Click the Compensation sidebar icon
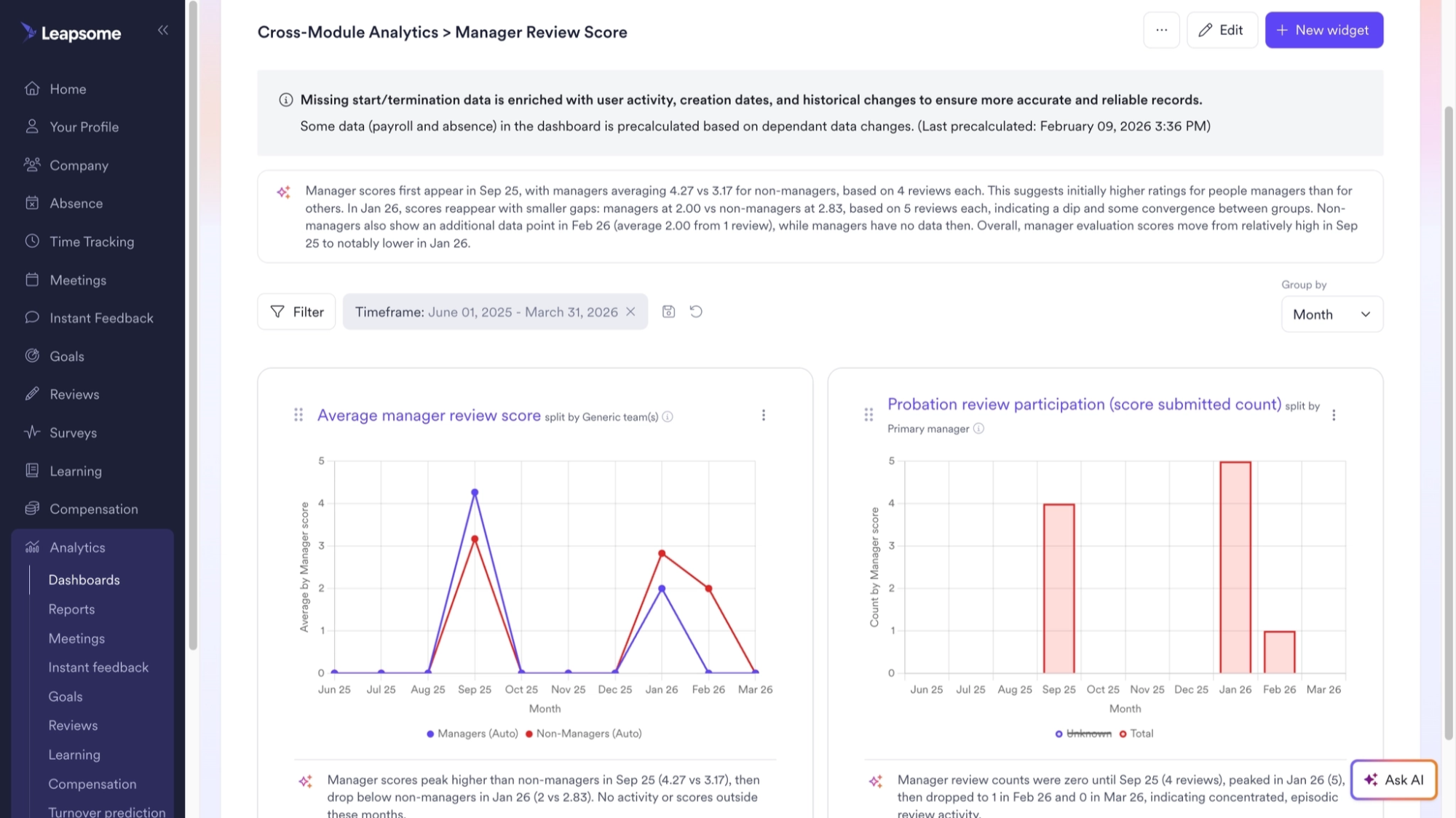The width and height of the screenshot is (1456, 818). (x=31, y=509)
